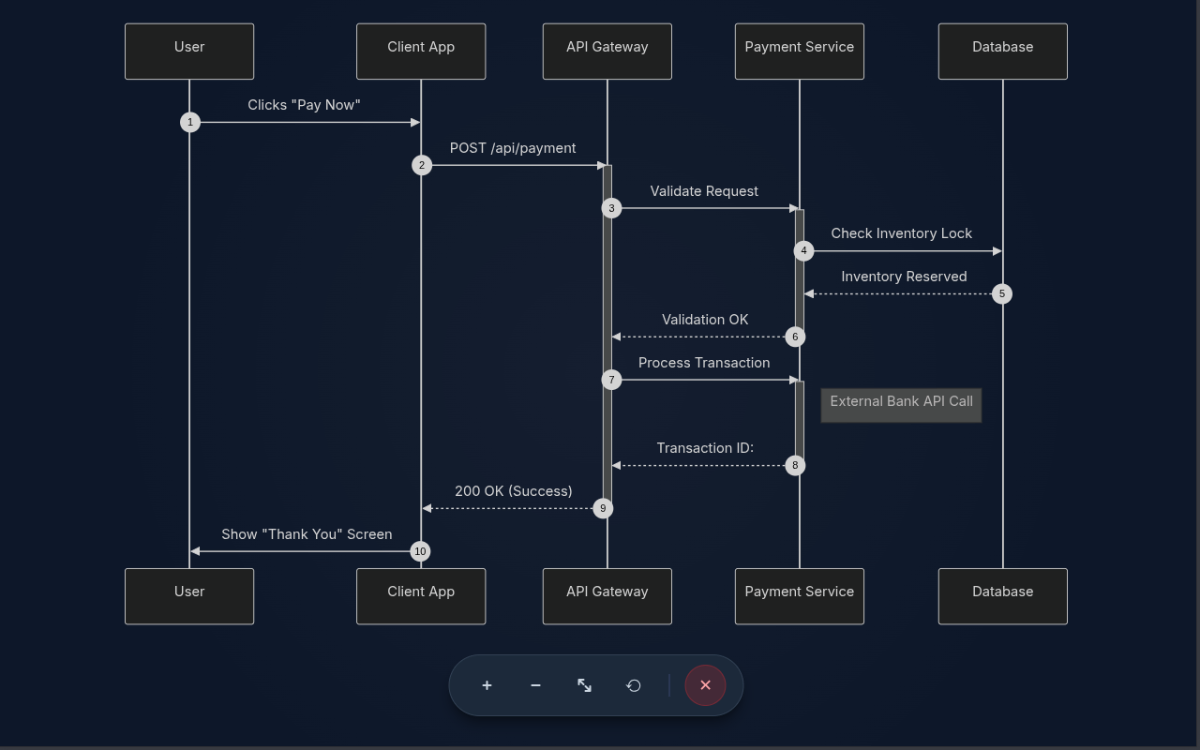The height and width of the screenshot is (750, 1200).
Task: Click the "POST /api/payment" message label
Action: point(513,148)
